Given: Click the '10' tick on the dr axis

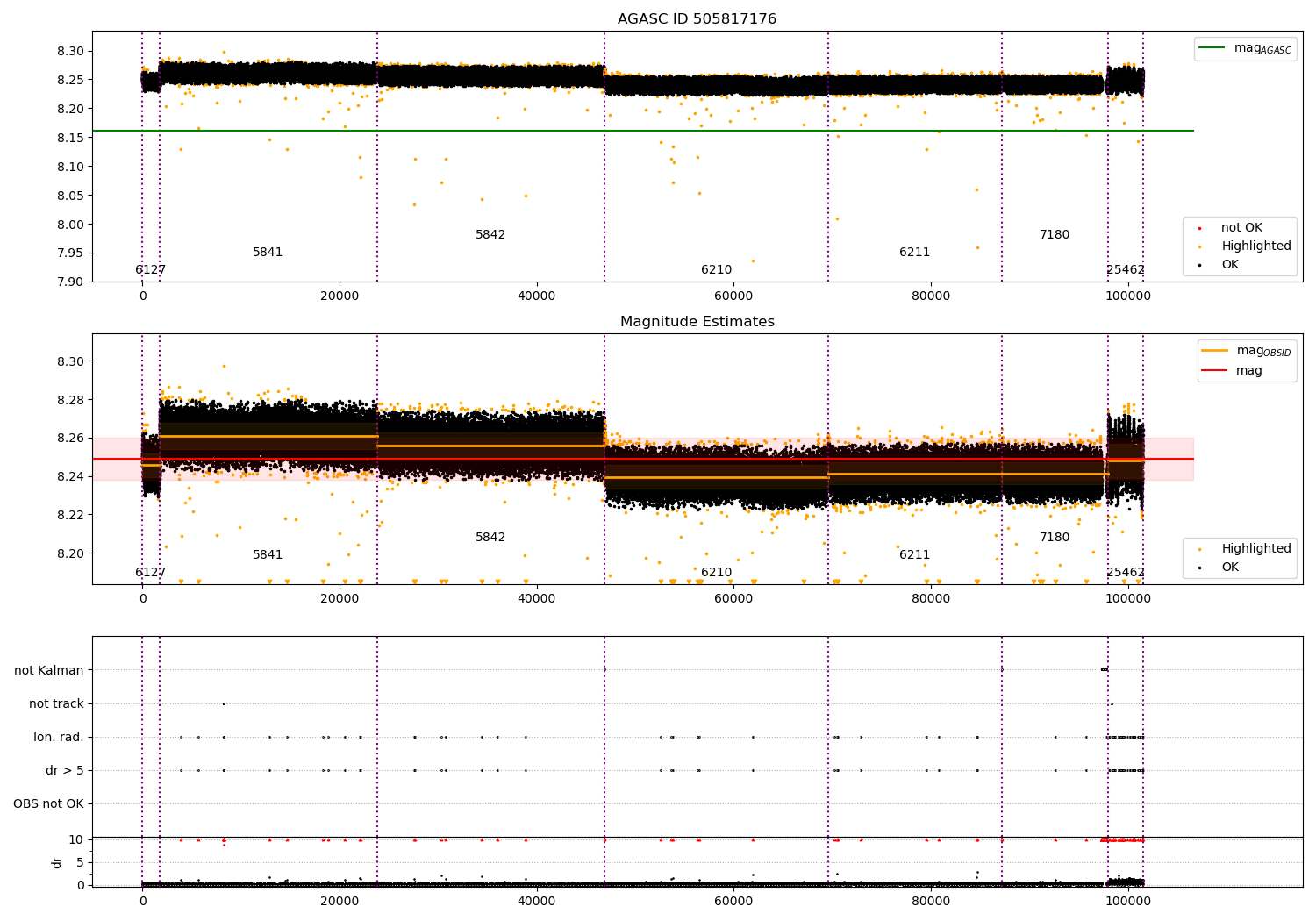Looking at the screenshot, I should [76, 840].
